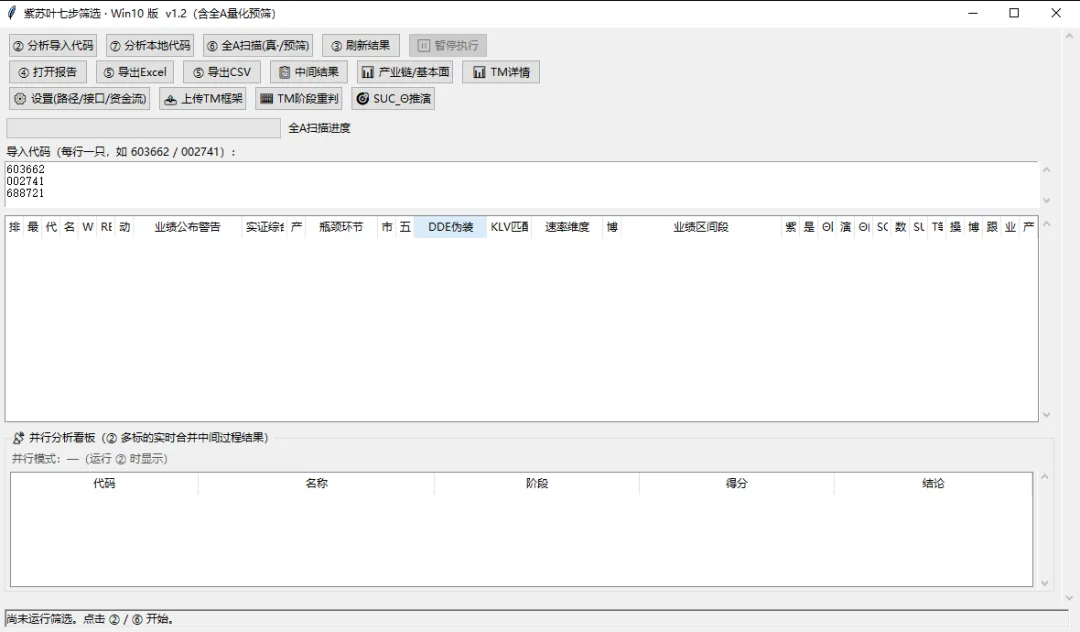This screenshot has width=1080, height=632.
Task: Click into the import codes text box
Action: pyautogui.click(x=521, y=185)
